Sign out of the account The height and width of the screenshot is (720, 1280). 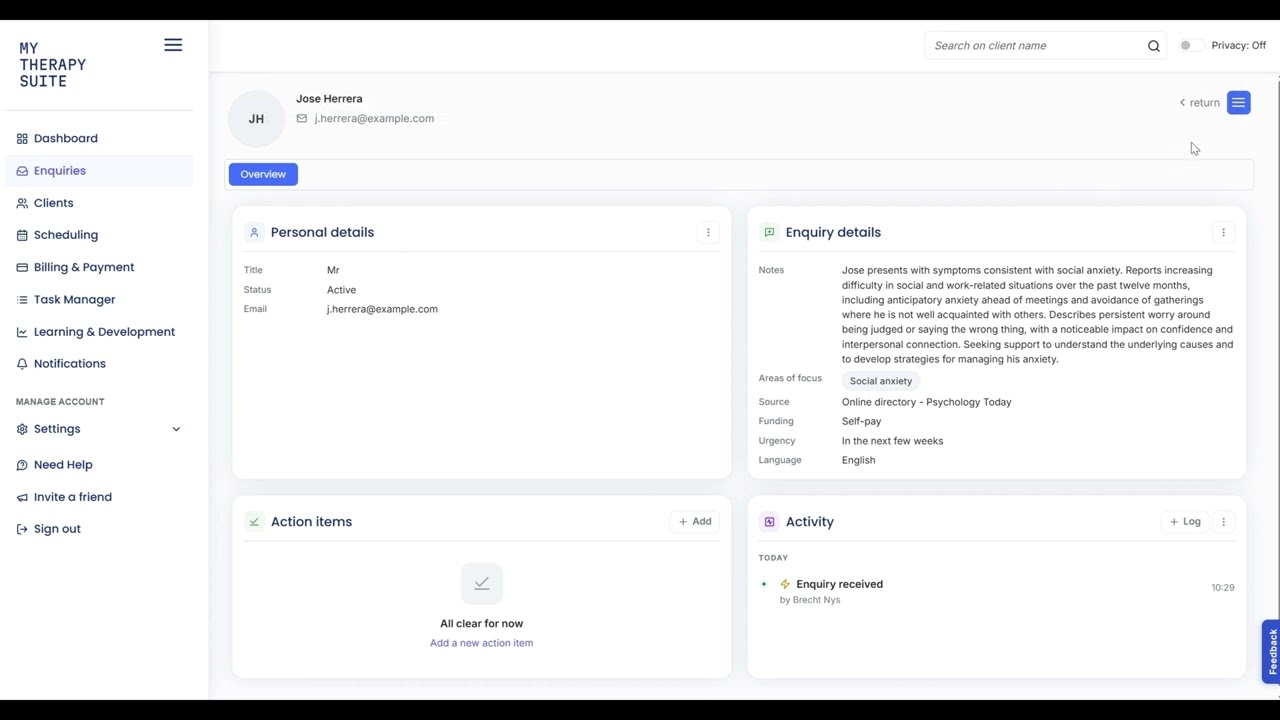pos(57,528)
